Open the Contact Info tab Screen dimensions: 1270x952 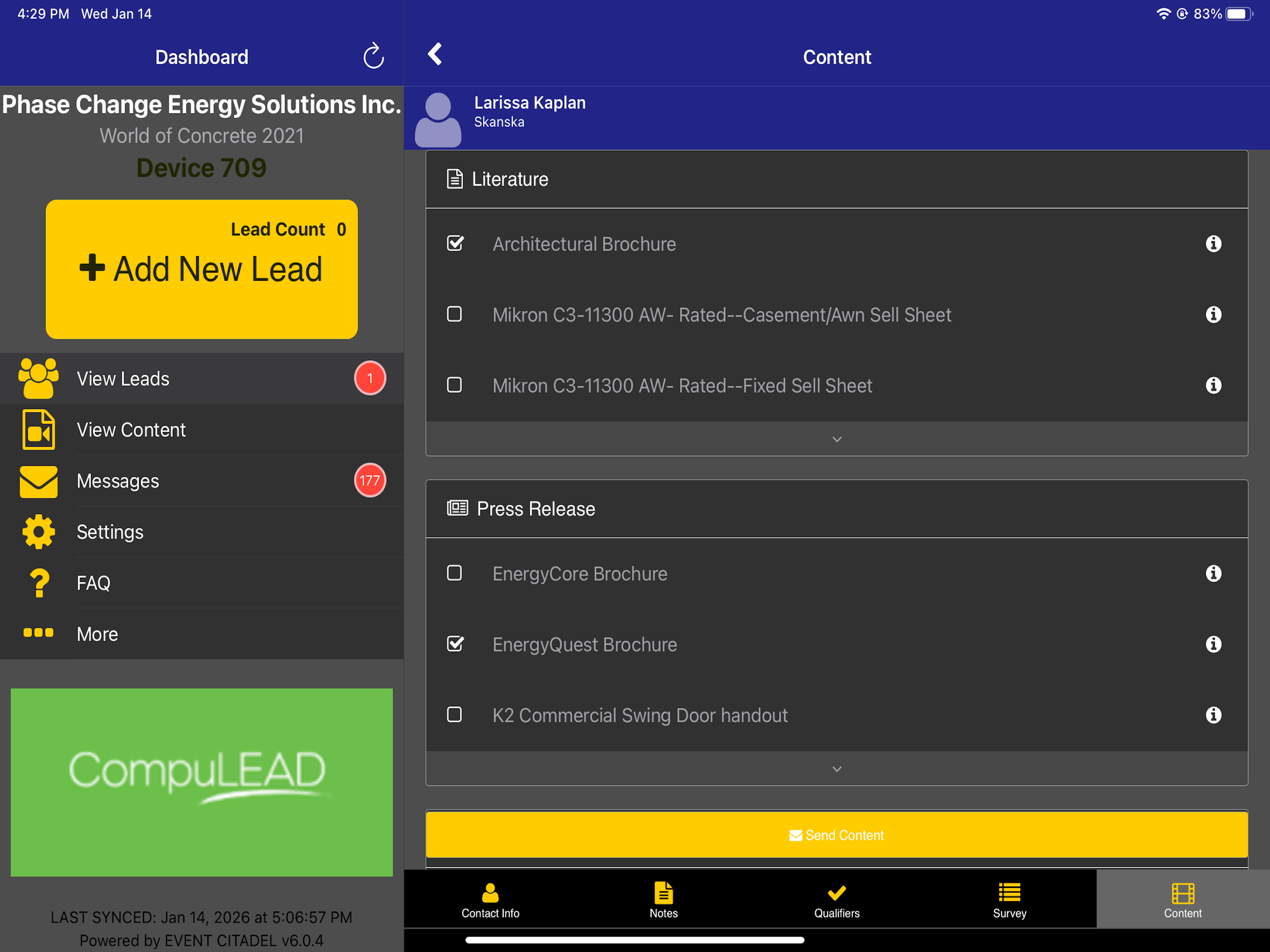click(490, 899)
